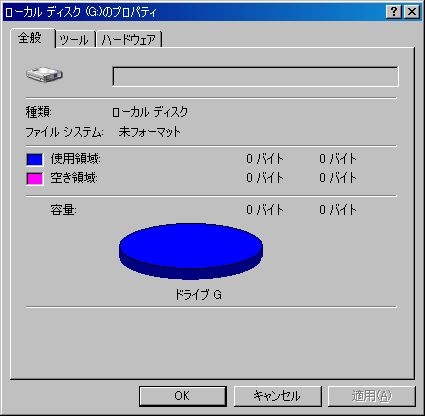Click the blue disk usage pie chart
Screen dimensions: 425x416
coord(191,251)
